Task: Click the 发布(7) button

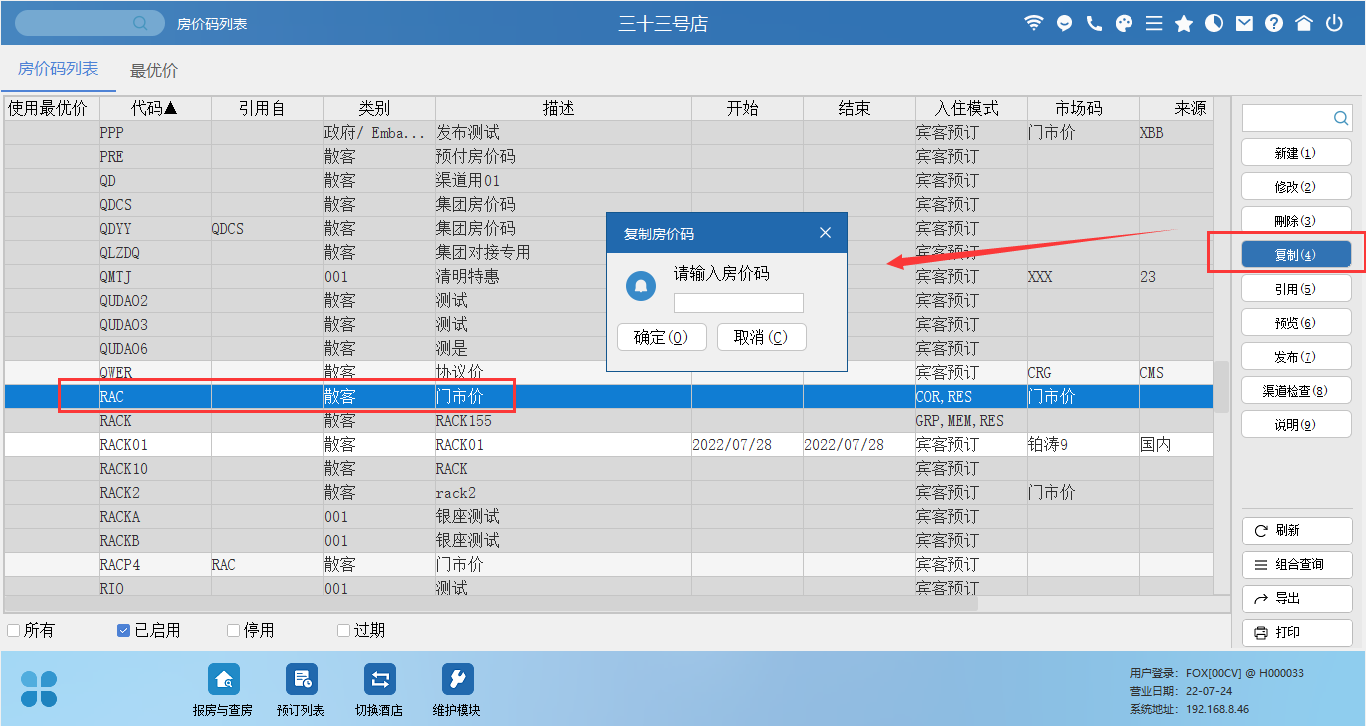Action: point(1296,357)
